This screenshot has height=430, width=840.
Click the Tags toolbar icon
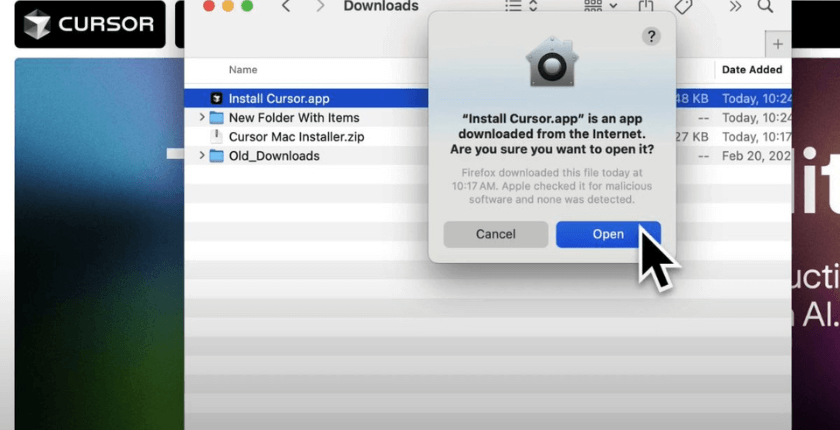684,7
